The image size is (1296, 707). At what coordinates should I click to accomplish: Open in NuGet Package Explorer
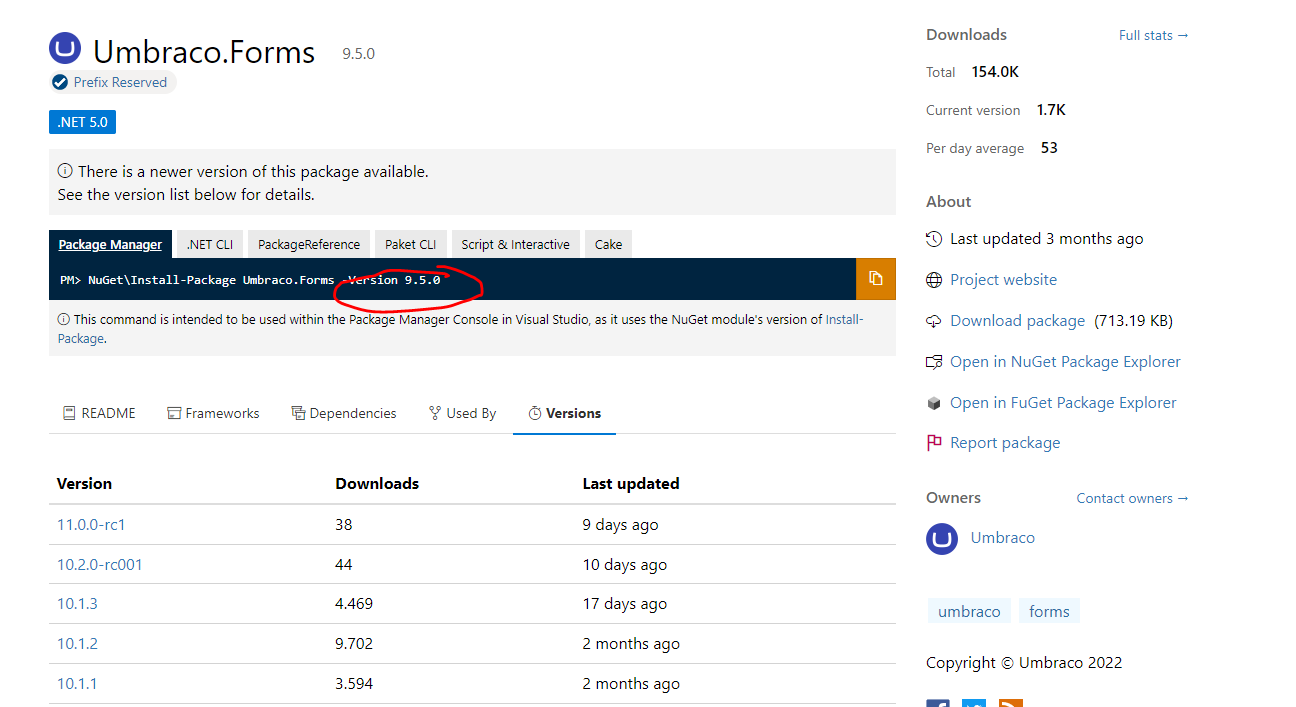coord(1065,362)
